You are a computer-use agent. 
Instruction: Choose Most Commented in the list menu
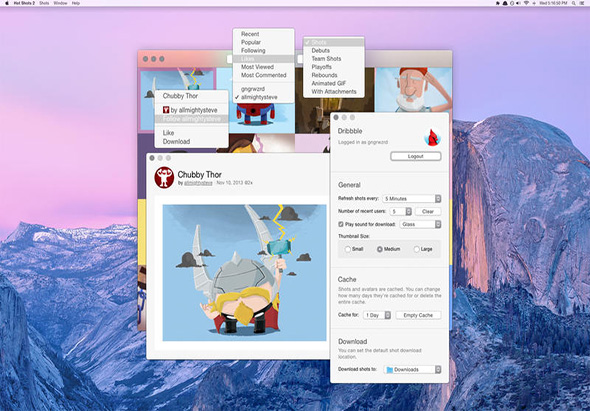pyautogui.click(x=263, y=75)
